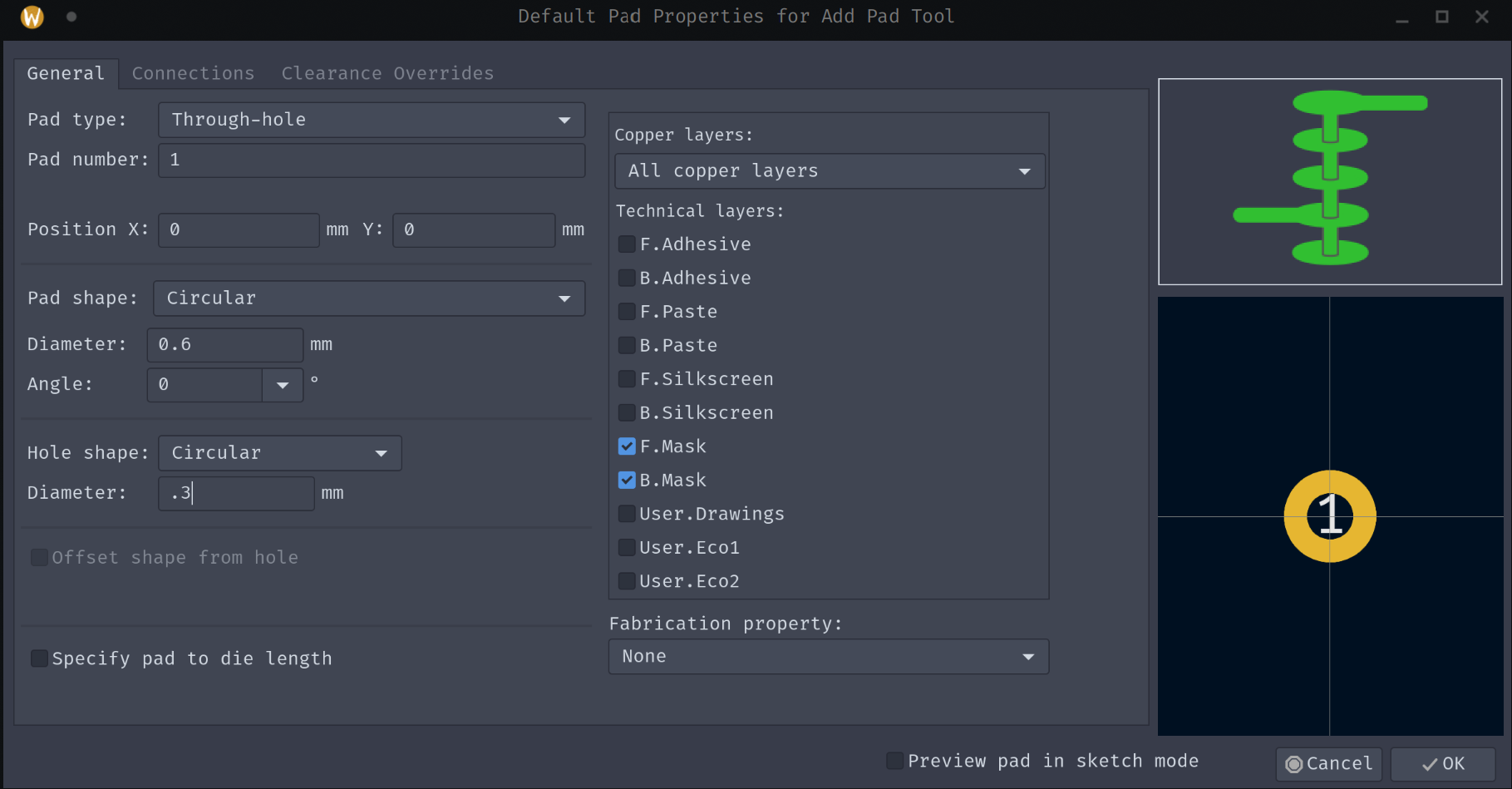The image size is (1512, 789).
Task: Click the Position Y input field
Action: pos(474,229)
